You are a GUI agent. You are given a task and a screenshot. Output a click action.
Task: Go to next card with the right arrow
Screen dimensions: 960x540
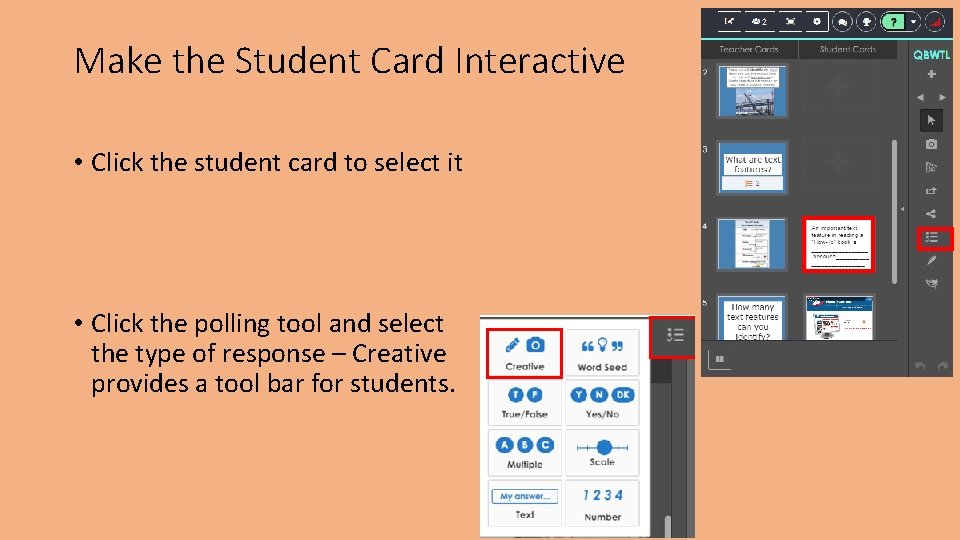pyautogui.click(x=942, y=97)
